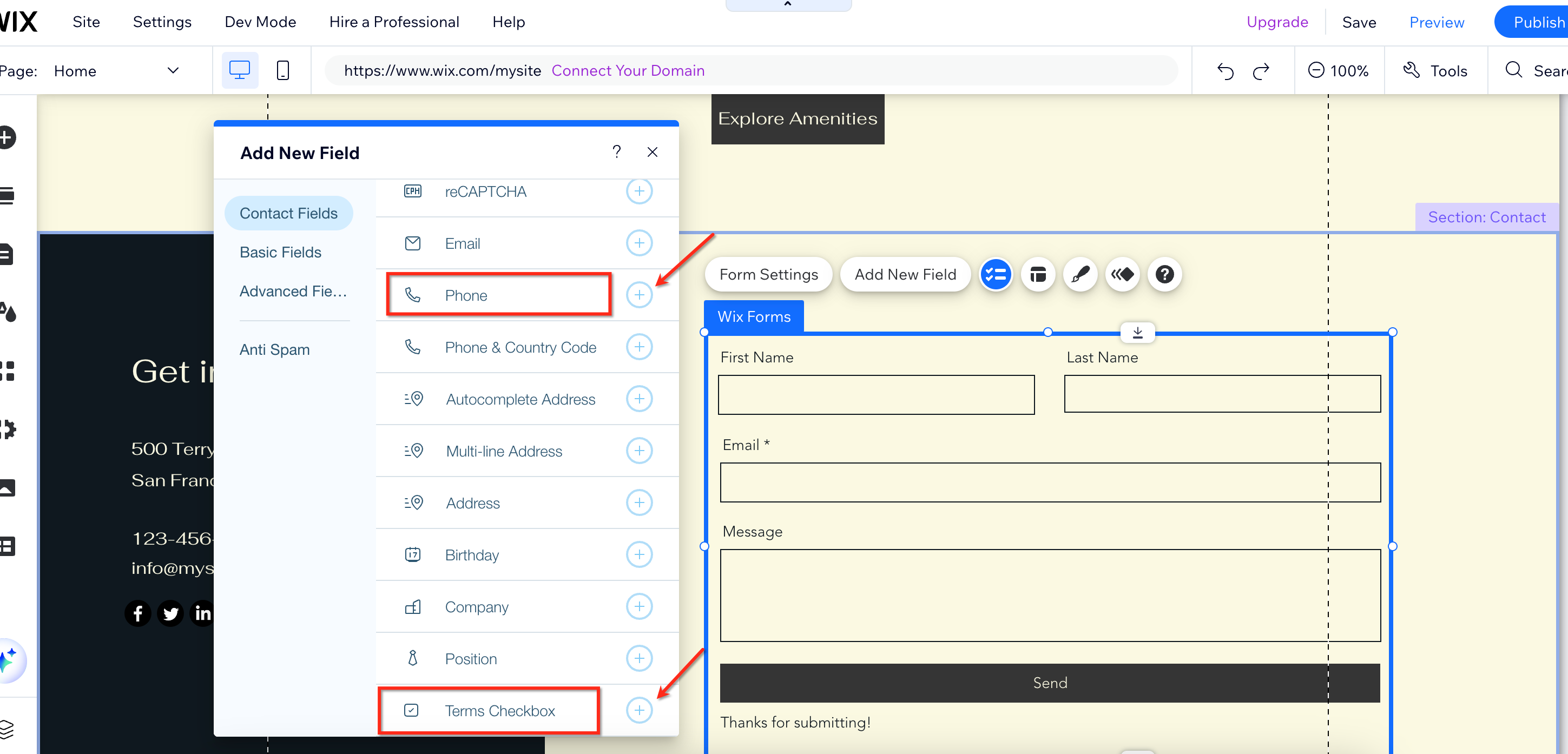The height and width of the screenshot is (754, 1568).
Task: Open the Twitter social icon
Action: (170, 613)
